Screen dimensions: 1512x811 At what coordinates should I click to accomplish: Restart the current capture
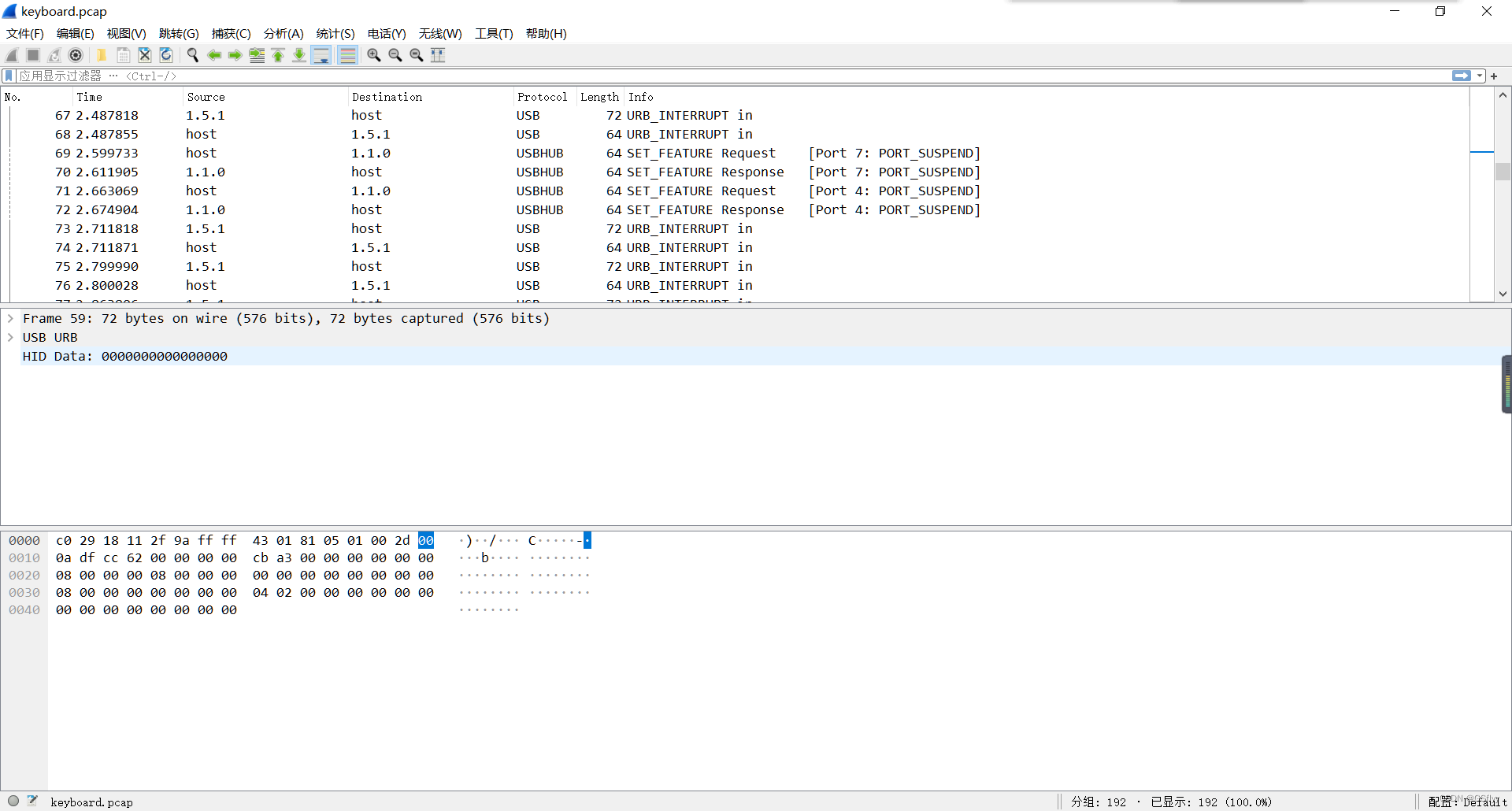[x=54, y=55]
